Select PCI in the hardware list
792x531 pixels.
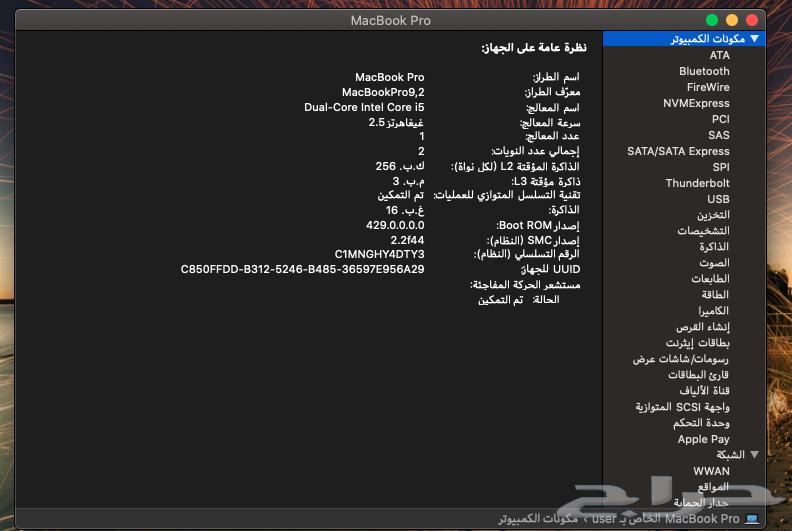pyautogui.click(x=721, y=119)
